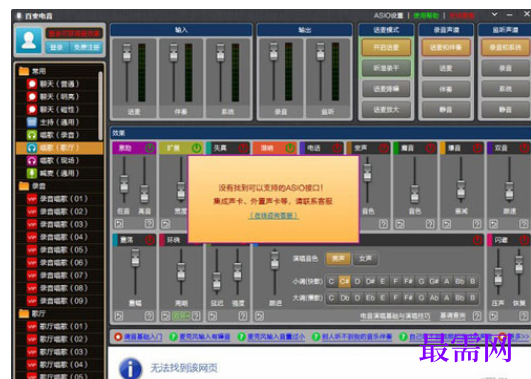Select the Ab key in the major row
The height and width of the screenshot is (379, 531).
point(434,298)
